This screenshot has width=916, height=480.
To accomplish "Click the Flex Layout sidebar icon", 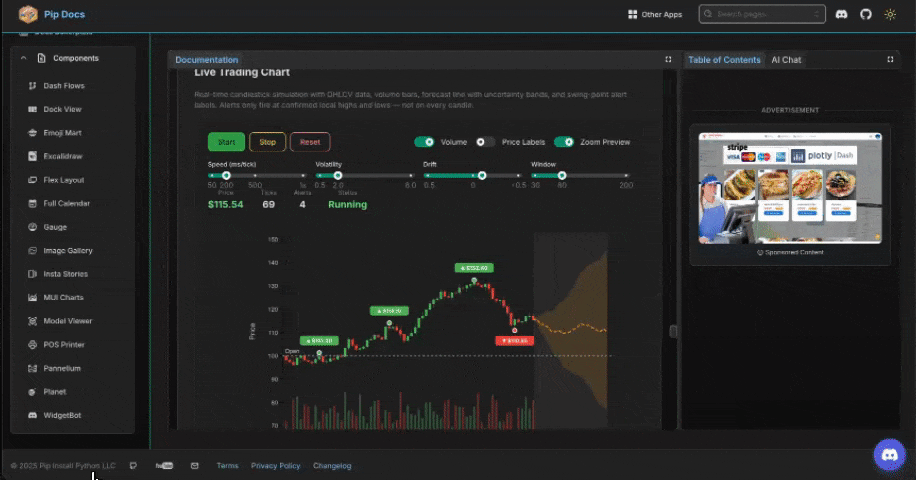I will 32,180.
